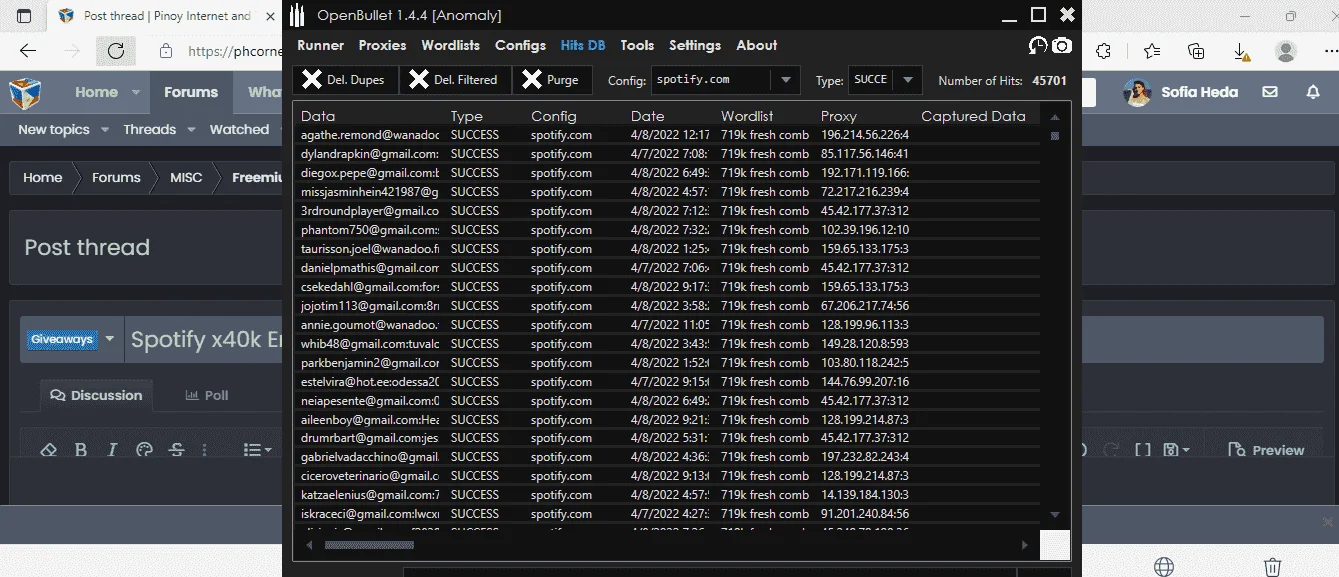
Task: Toggle strikethrough formatting in the editor
Action: [176, 450]
